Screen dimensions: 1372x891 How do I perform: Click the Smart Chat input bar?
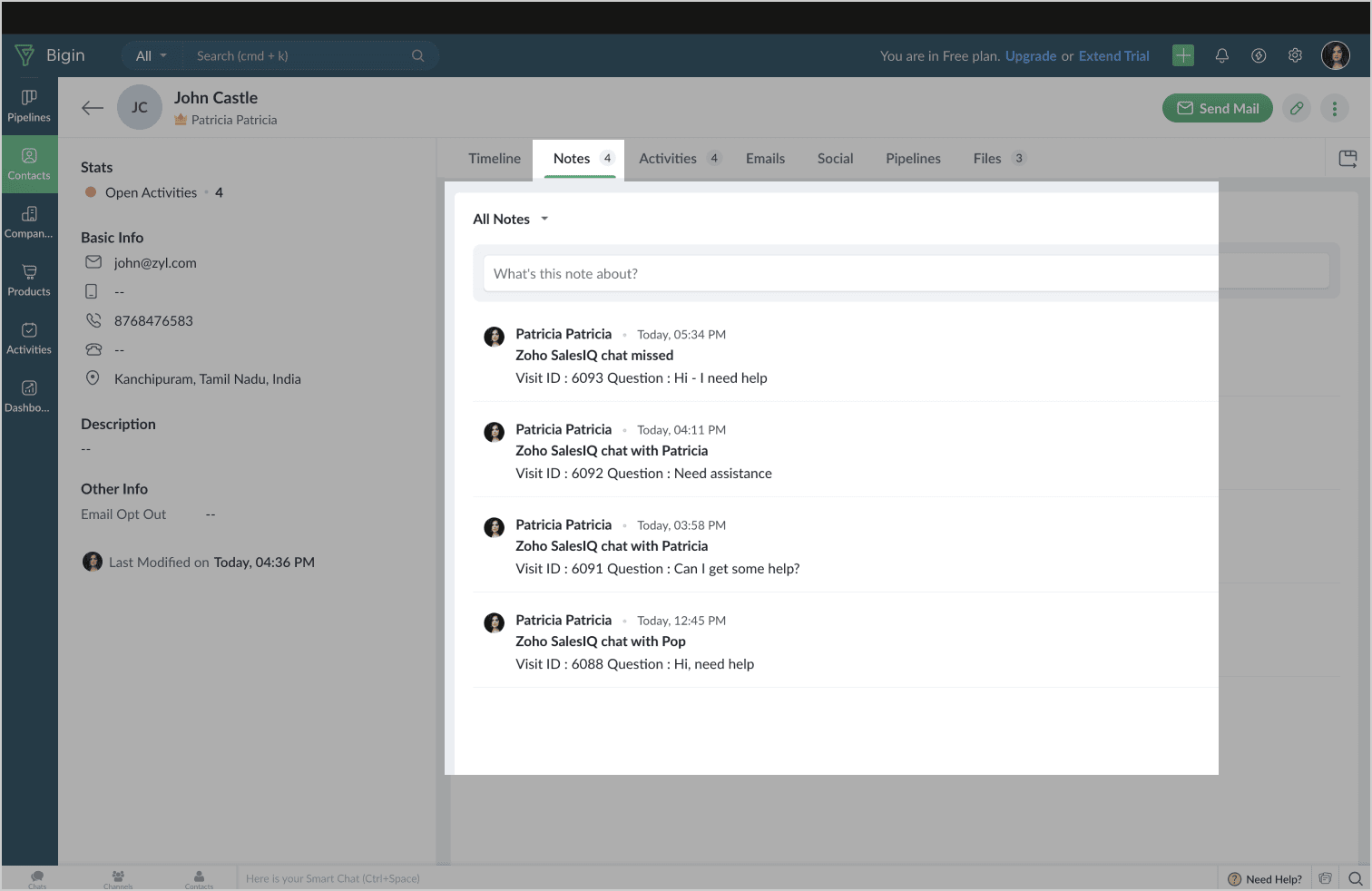pos(726,878)
